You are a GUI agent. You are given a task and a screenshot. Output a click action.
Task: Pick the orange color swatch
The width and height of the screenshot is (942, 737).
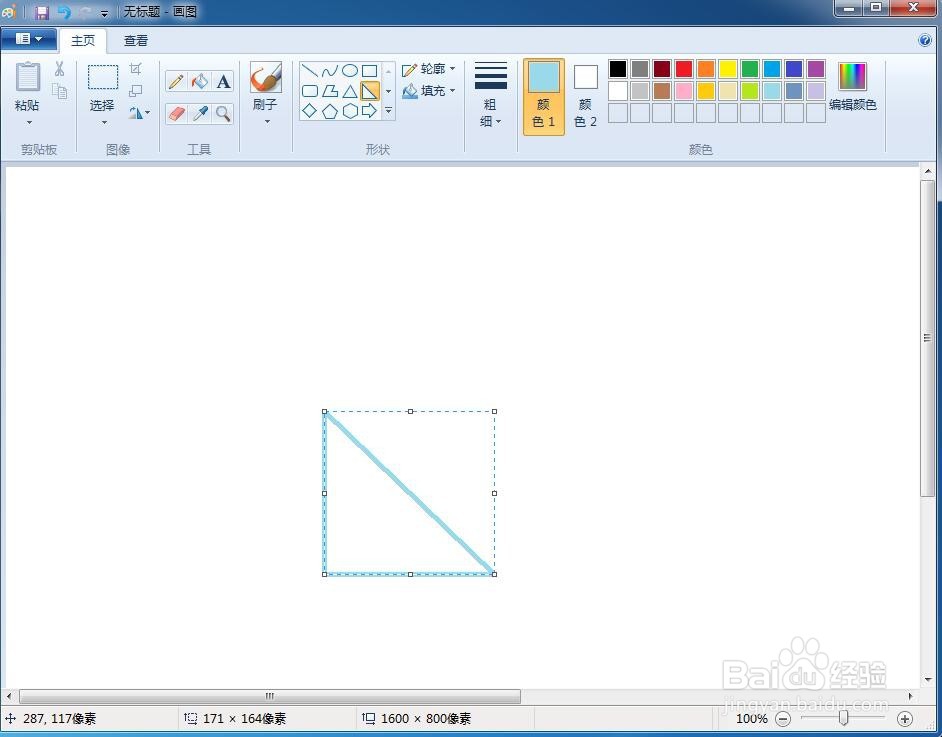click(706, 69)
